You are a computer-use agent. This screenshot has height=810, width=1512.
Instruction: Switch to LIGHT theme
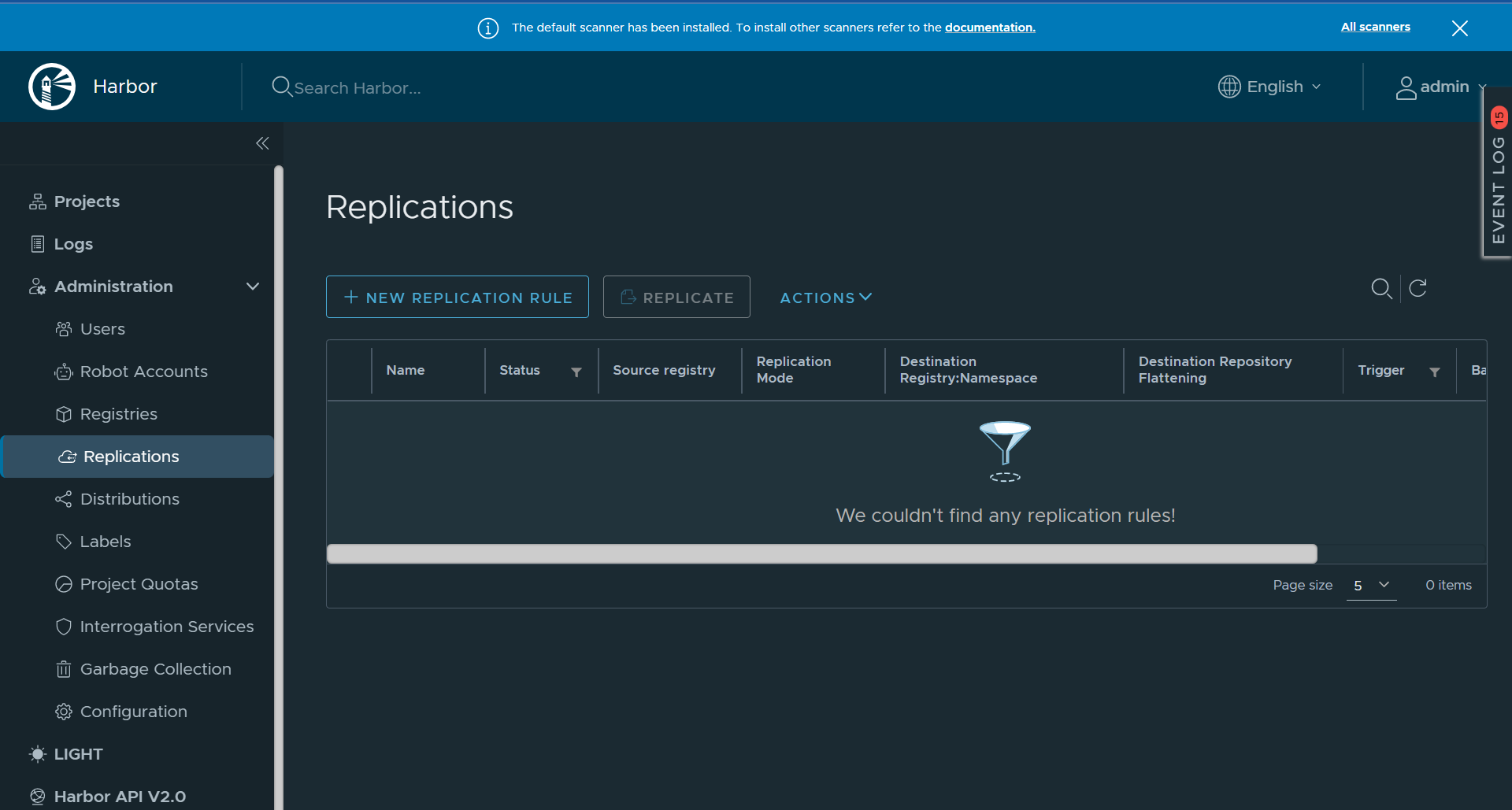(x=78, y=754)
